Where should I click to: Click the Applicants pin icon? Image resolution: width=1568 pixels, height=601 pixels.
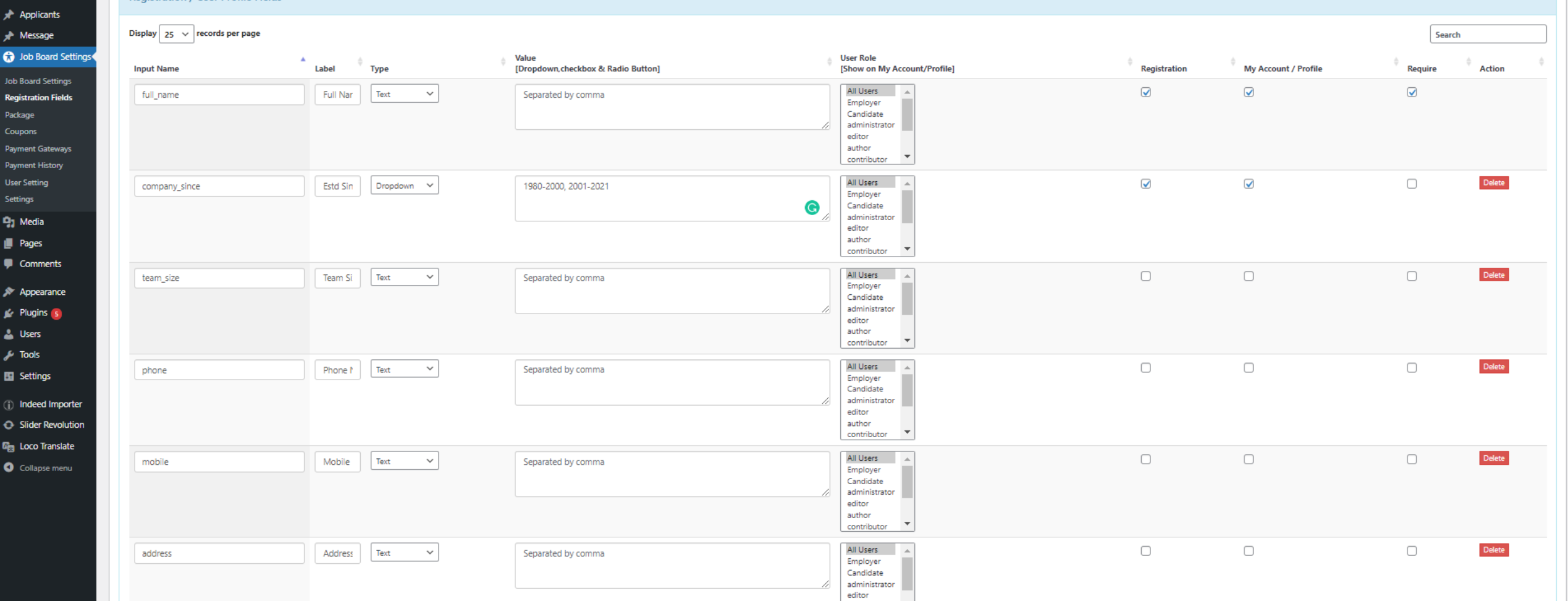(x=9, y=14)
